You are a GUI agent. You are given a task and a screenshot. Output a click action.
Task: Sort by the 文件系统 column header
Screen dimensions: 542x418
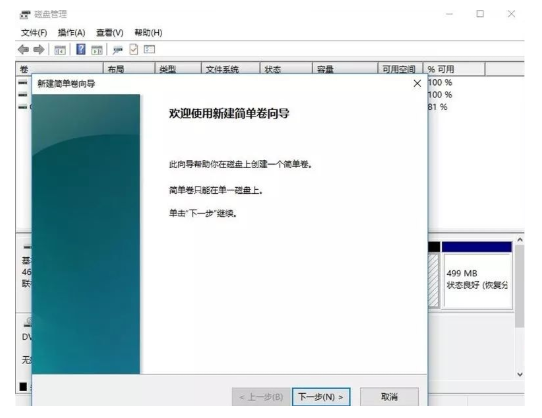click(x=231, y=69)
